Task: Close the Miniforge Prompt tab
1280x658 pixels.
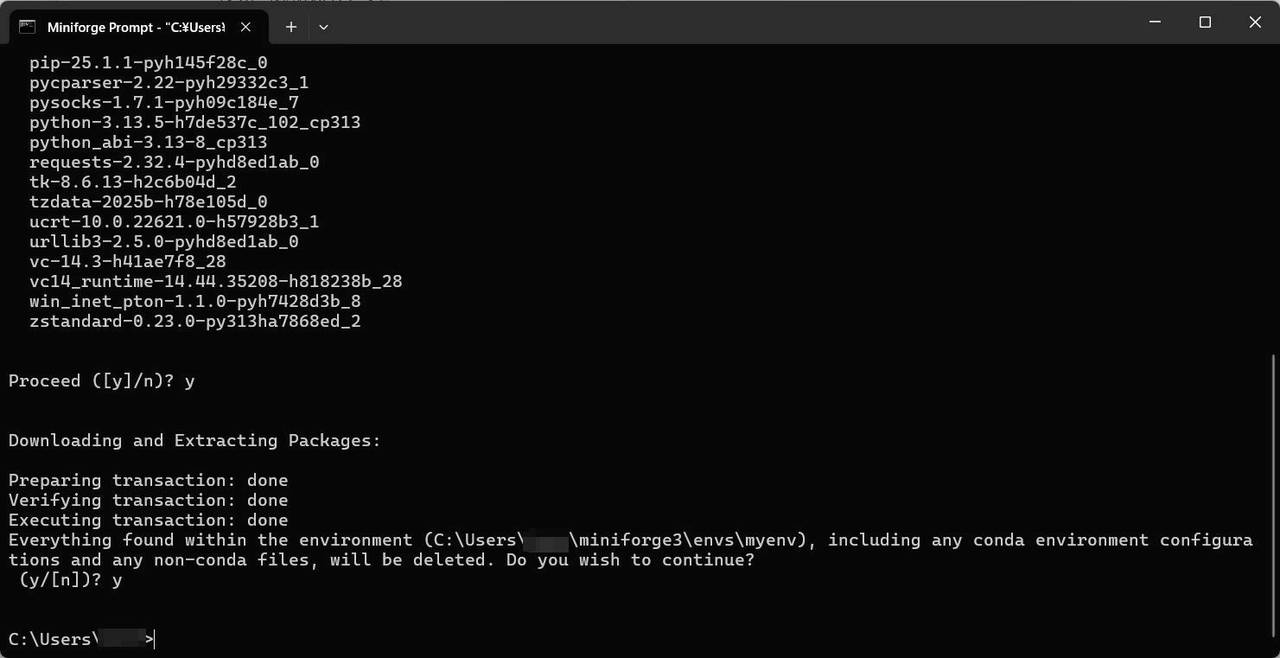Action: coord(246,27)
